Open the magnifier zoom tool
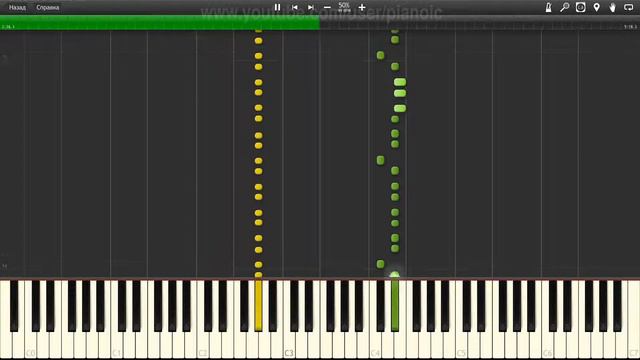 point(564,7)
